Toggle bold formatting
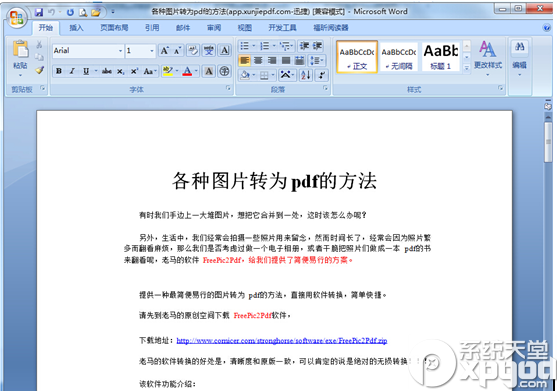557x391 pixels. click(59, 71)
